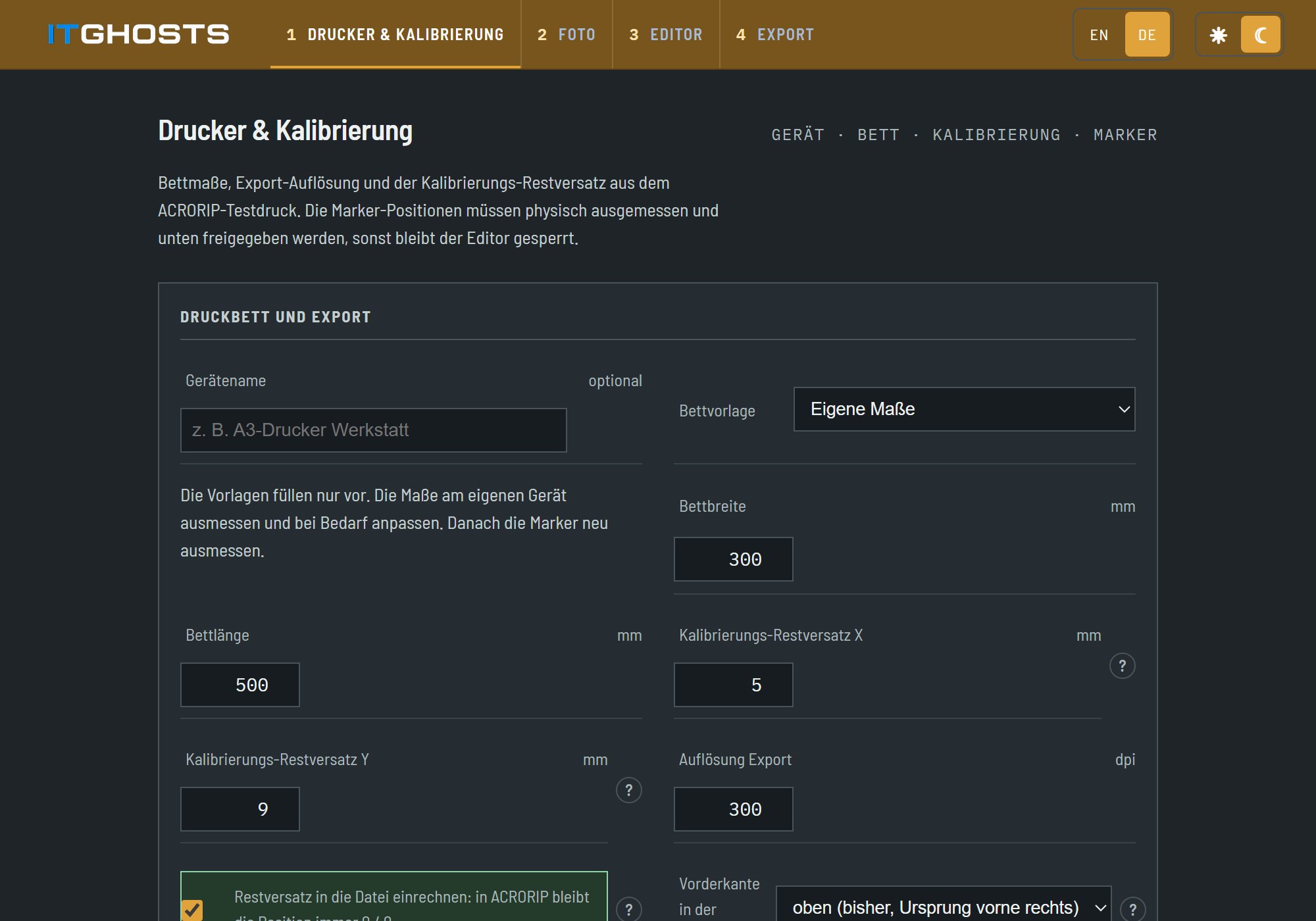Open help for Kalibrierungs-Restversatz Y
Image resolution: width=1316 pixels, height=921 pixels.
click(629, 790)
